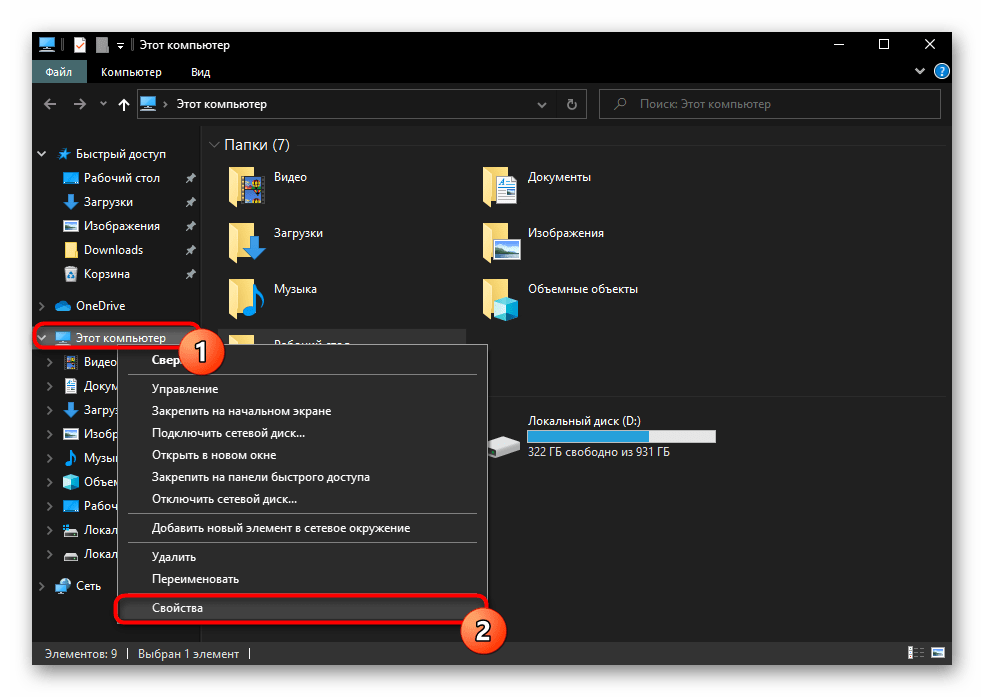Open the Вид ribbon tab

point(200,72)
